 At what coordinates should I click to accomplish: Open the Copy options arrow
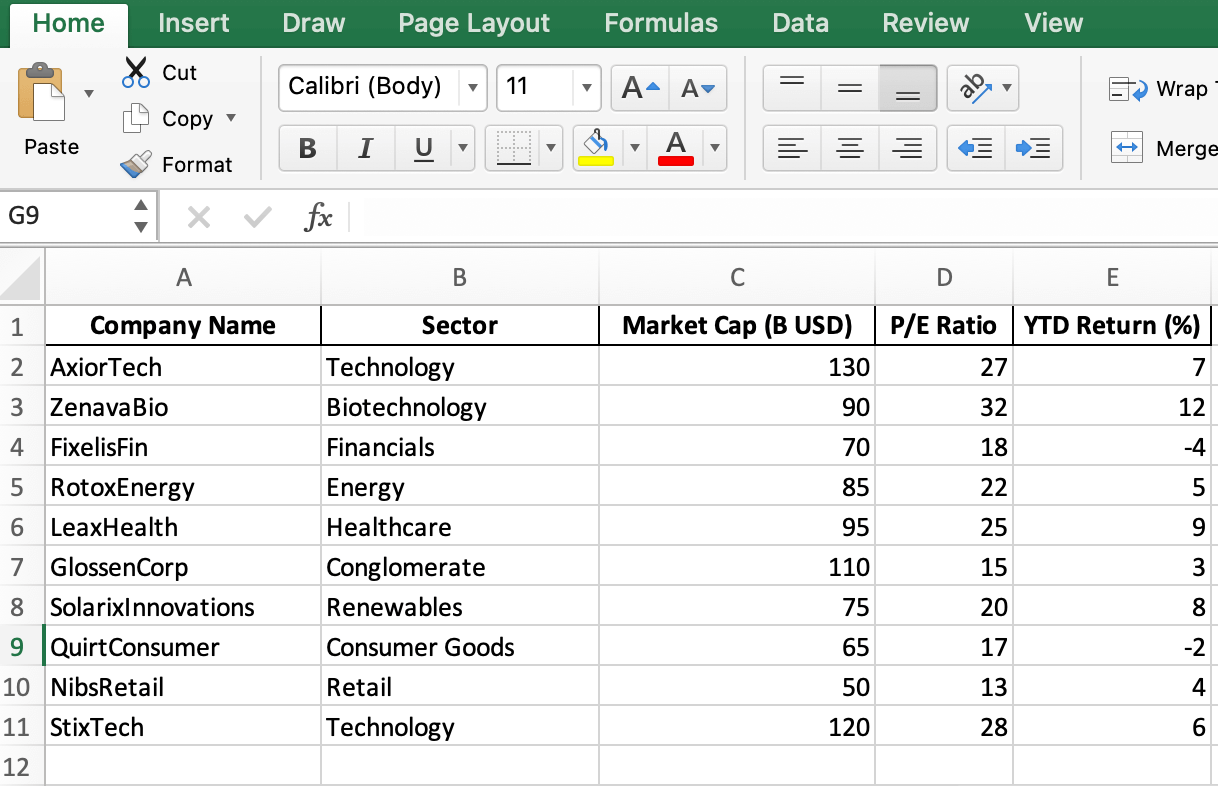pos(231,118)
